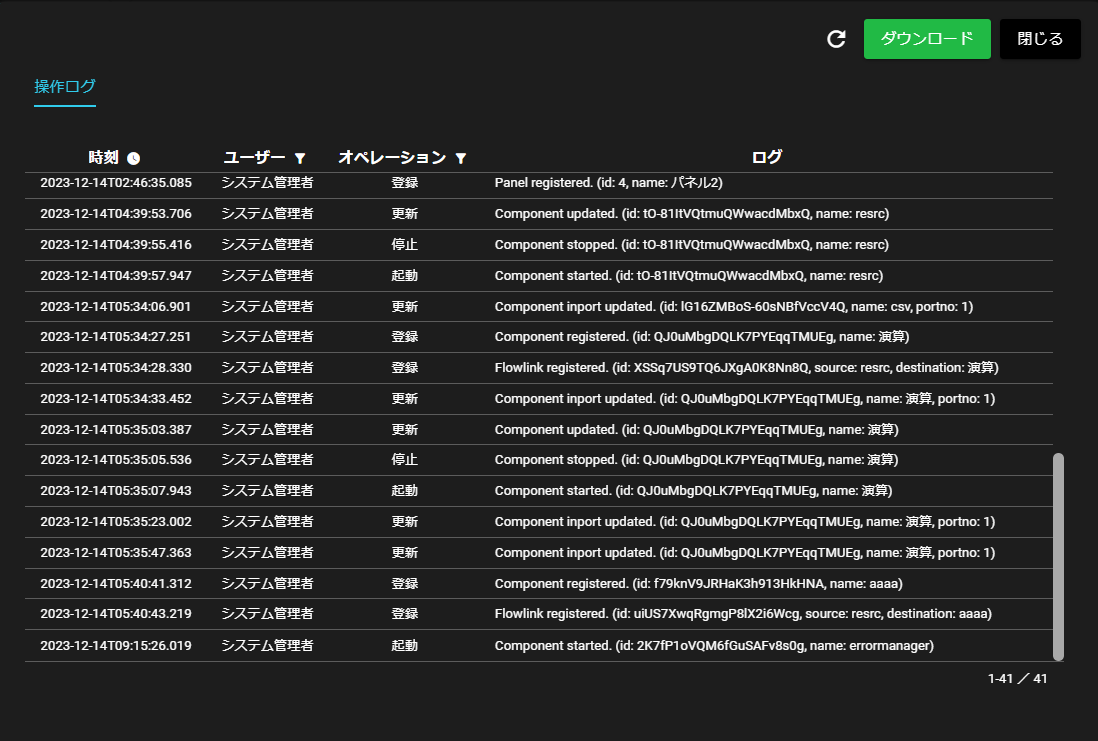The width and height of the screenshot is (1098, 741).
Task: Open the オペレーション column filter icon
Action: tap(460, 158)
